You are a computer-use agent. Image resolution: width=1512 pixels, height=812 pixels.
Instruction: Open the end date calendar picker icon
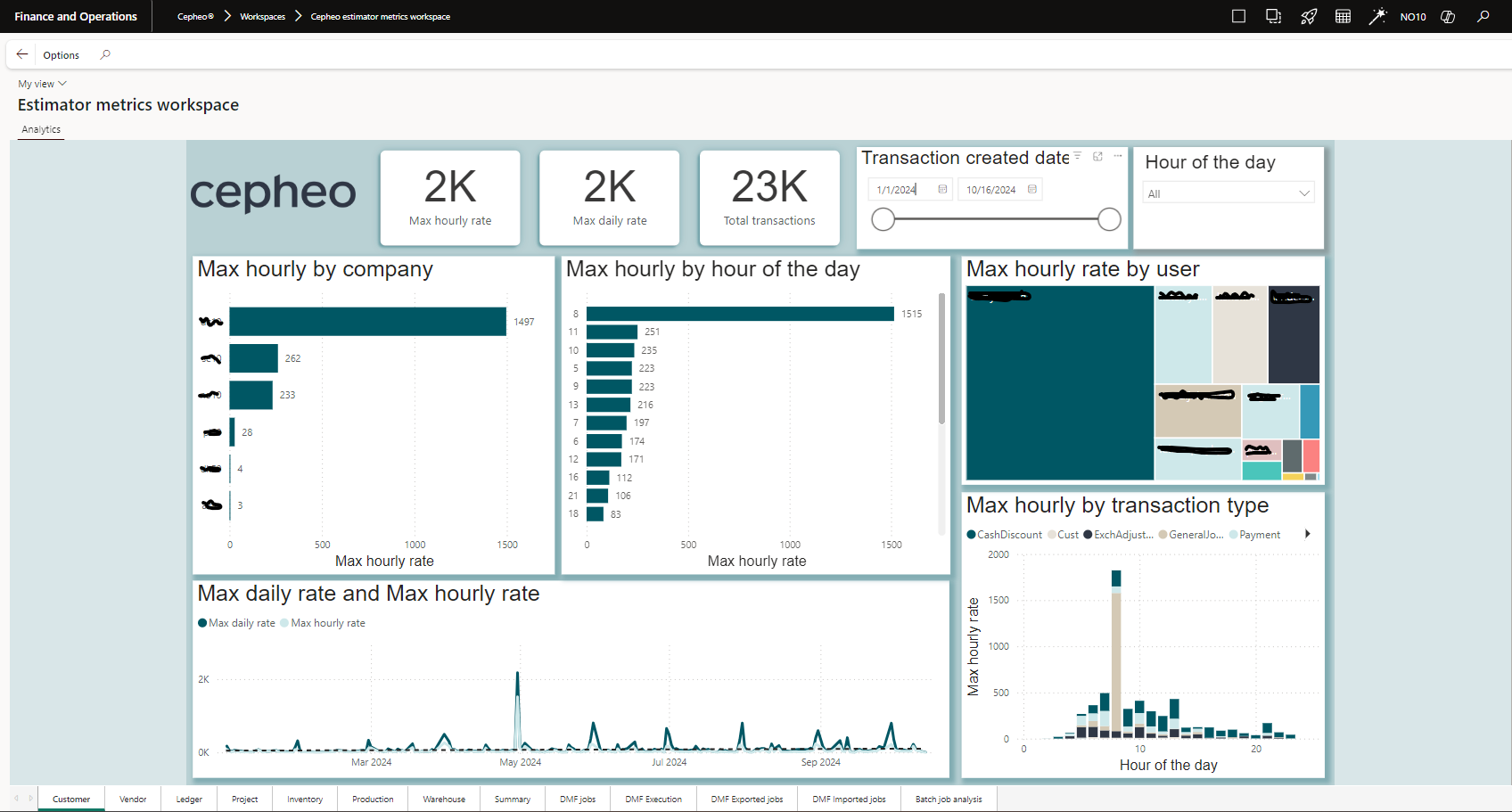(x=1032, y=189)
